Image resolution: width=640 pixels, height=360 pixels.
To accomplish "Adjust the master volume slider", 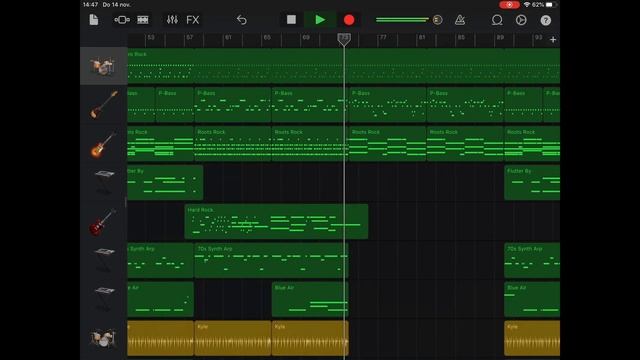I will 409,20.
